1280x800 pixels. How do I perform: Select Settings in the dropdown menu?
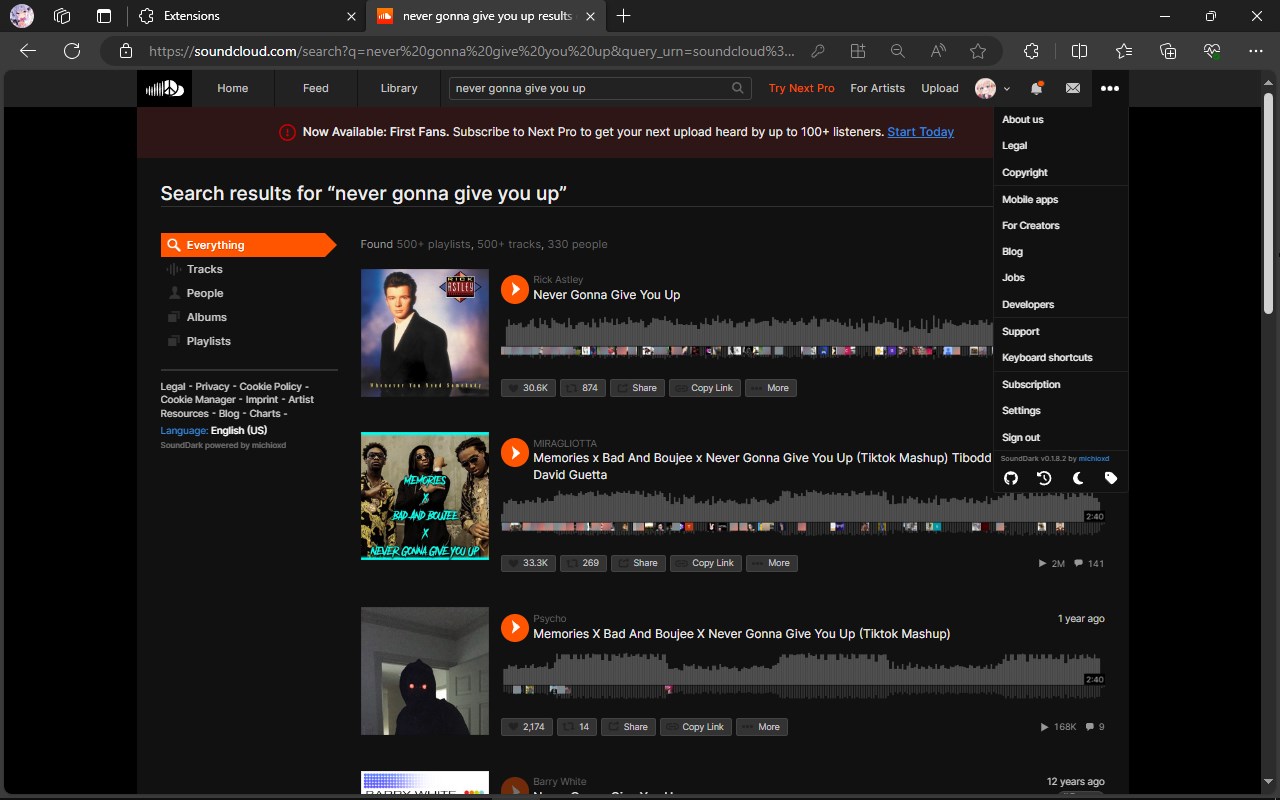tap(1061, 411)
